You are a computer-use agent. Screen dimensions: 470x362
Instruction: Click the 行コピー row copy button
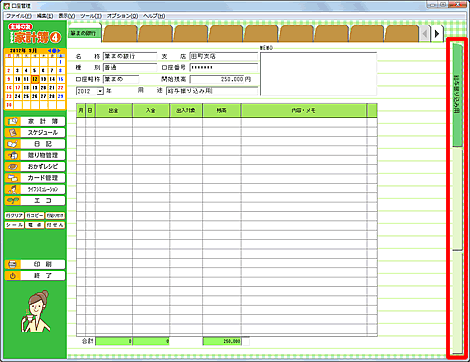point(35,216)
